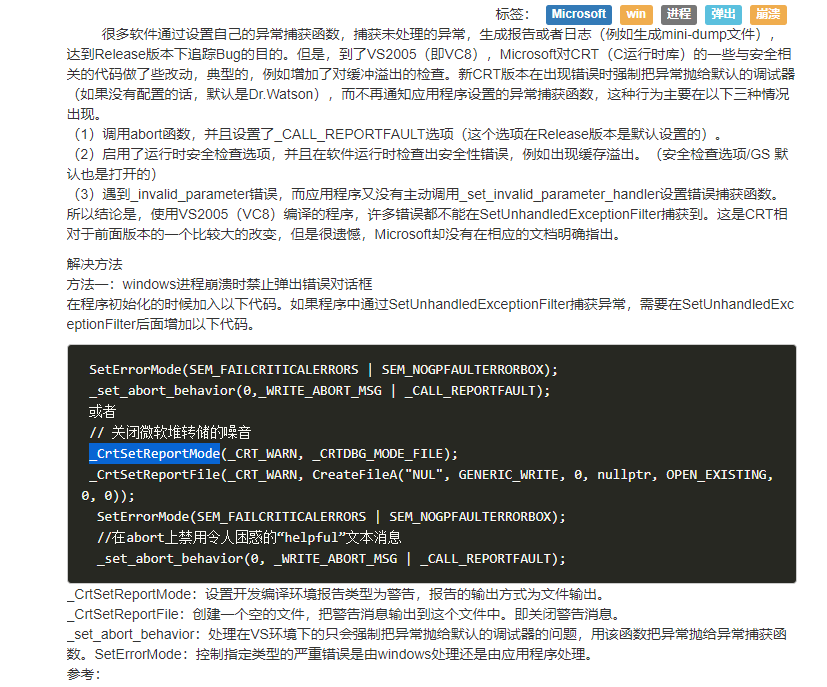Click the _CrtSetReportMode explanation line
The height and width of the screenshot is (687, 827).
tap(335, 594)
